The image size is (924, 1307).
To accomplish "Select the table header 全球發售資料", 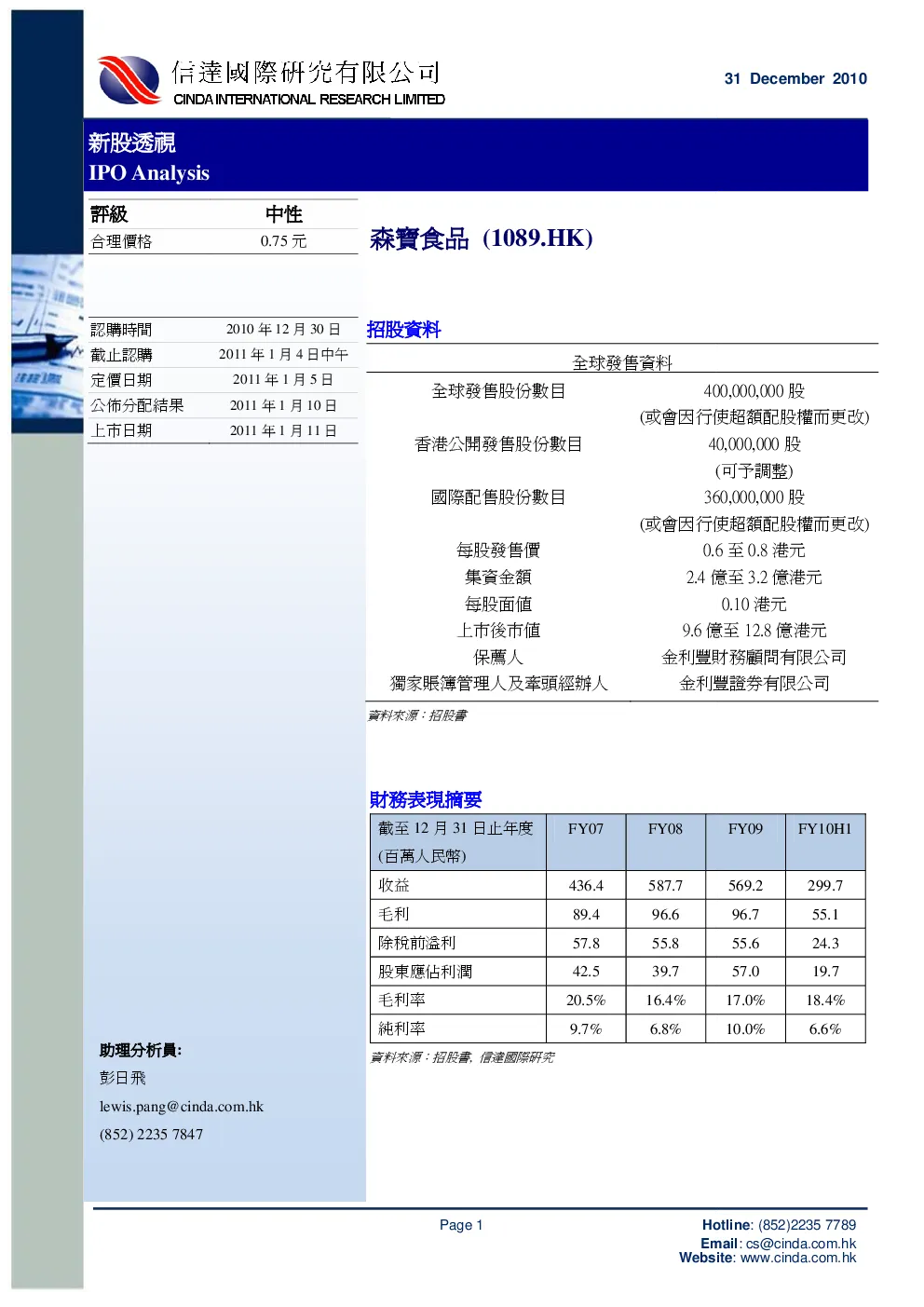I will (x=622, y=362).
